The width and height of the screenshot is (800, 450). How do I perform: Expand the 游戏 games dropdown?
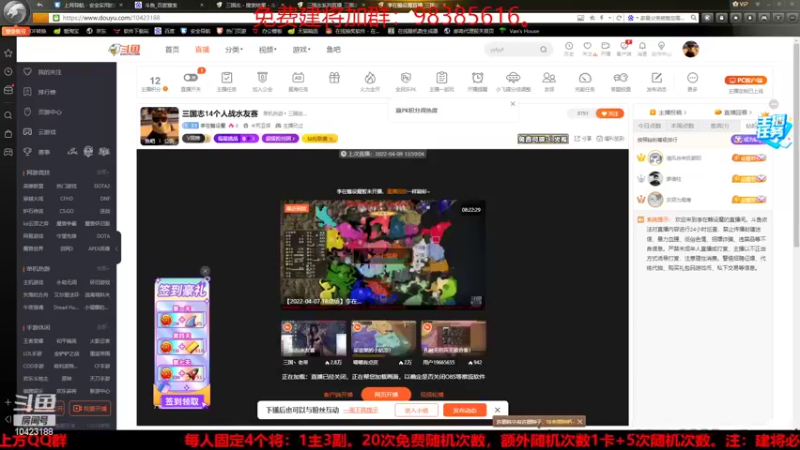click(x=301, y=49)
